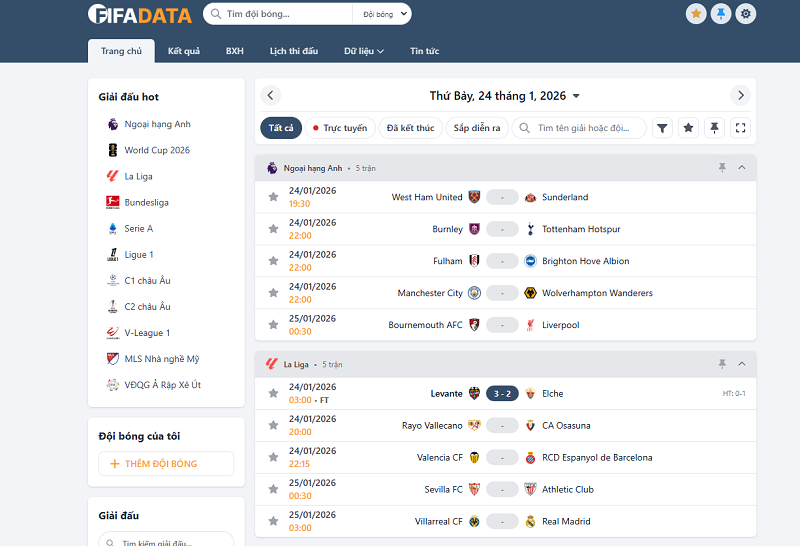Viewport: 800px width, 546px height.
Task: Click the THÊM ĐỘI BÓNG button
Action: point(166,464)
